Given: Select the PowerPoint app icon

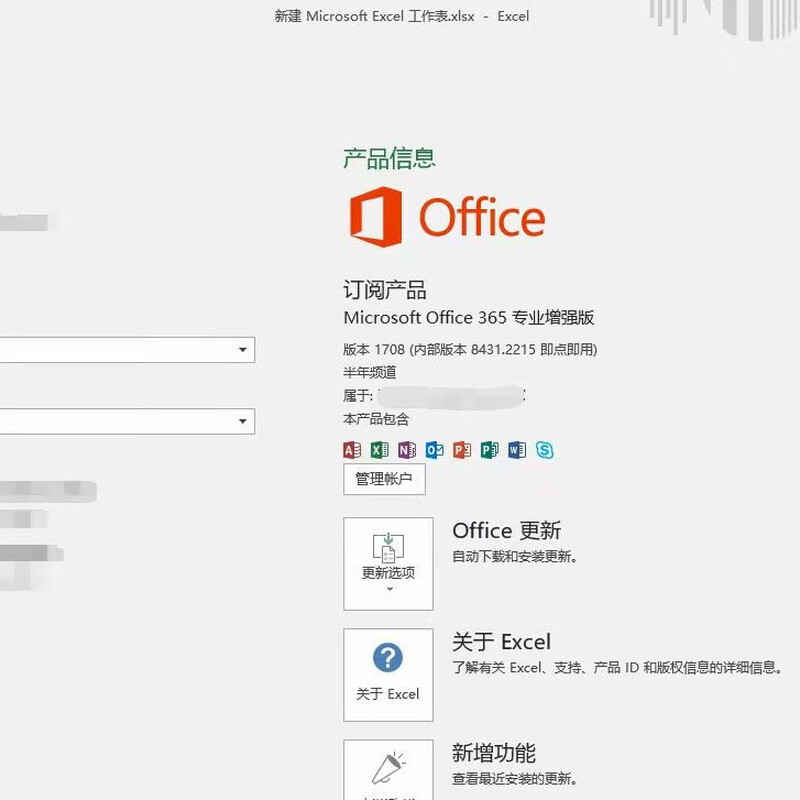Looking at the screenshot, I should [x=460, y=450].
